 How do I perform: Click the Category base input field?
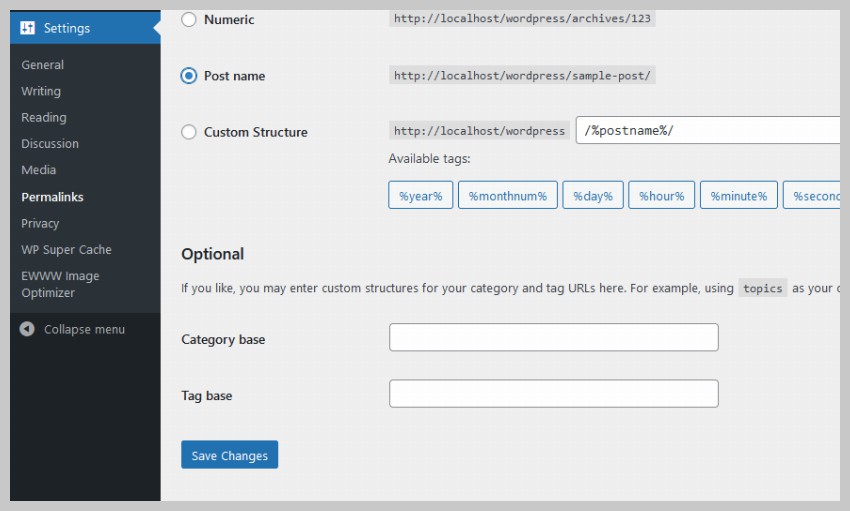[x=553, y=338]
